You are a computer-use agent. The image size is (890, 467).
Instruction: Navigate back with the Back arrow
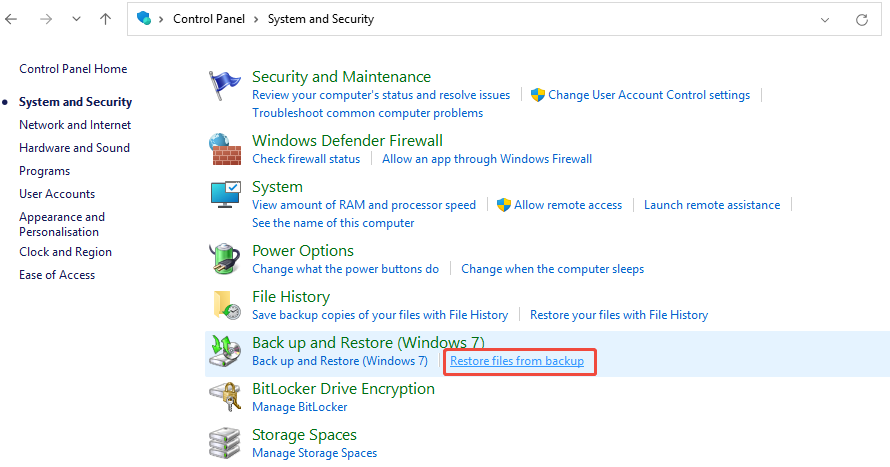point(11,19)
